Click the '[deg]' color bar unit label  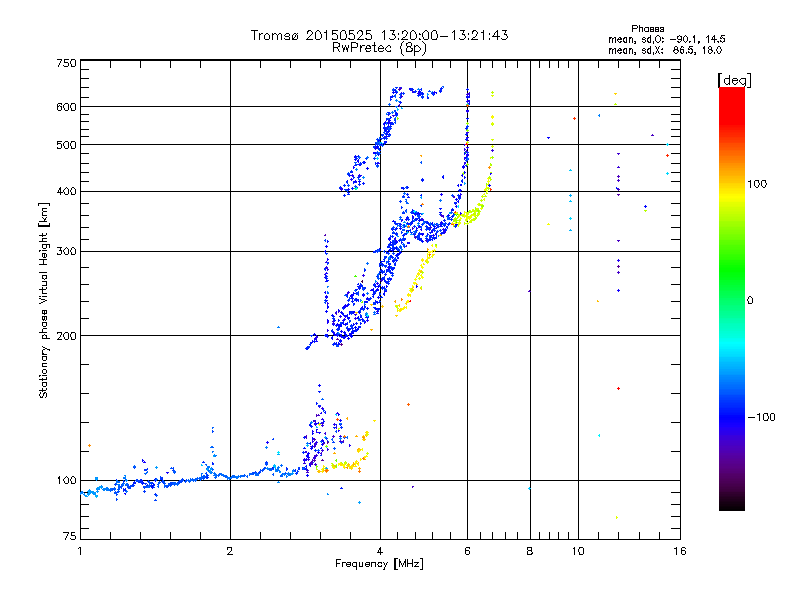pyautogui.click(x=734, y=80)
